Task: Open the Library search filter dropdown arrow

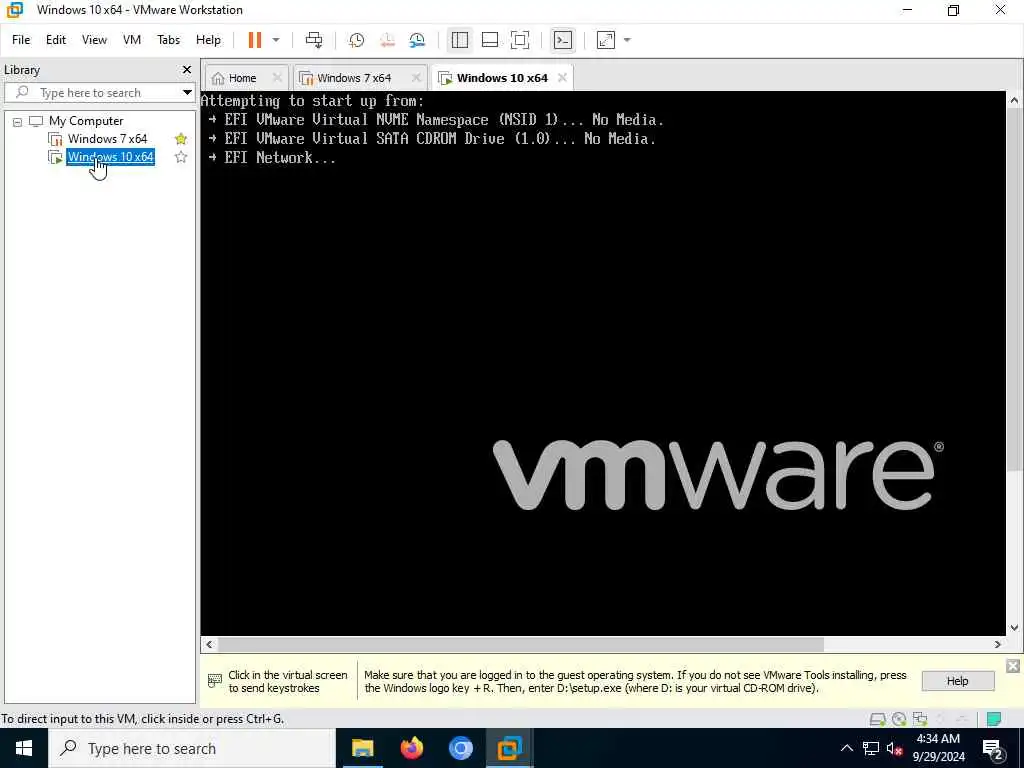Action: click(187, 93)
